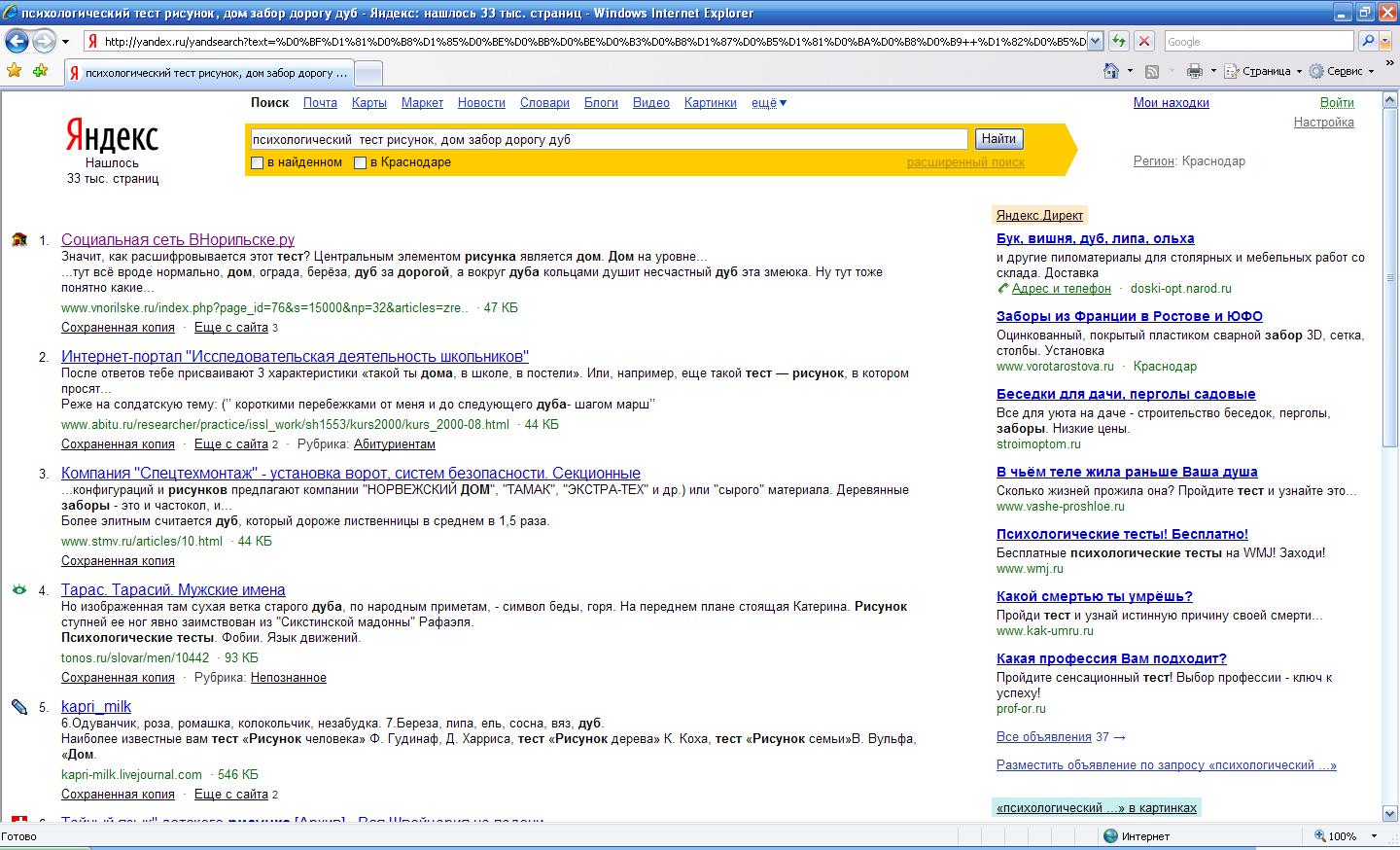The image size is (1400, 850).
Task: Enable the 'в Краснодаре' checkbox
Action: pos(360,162)
